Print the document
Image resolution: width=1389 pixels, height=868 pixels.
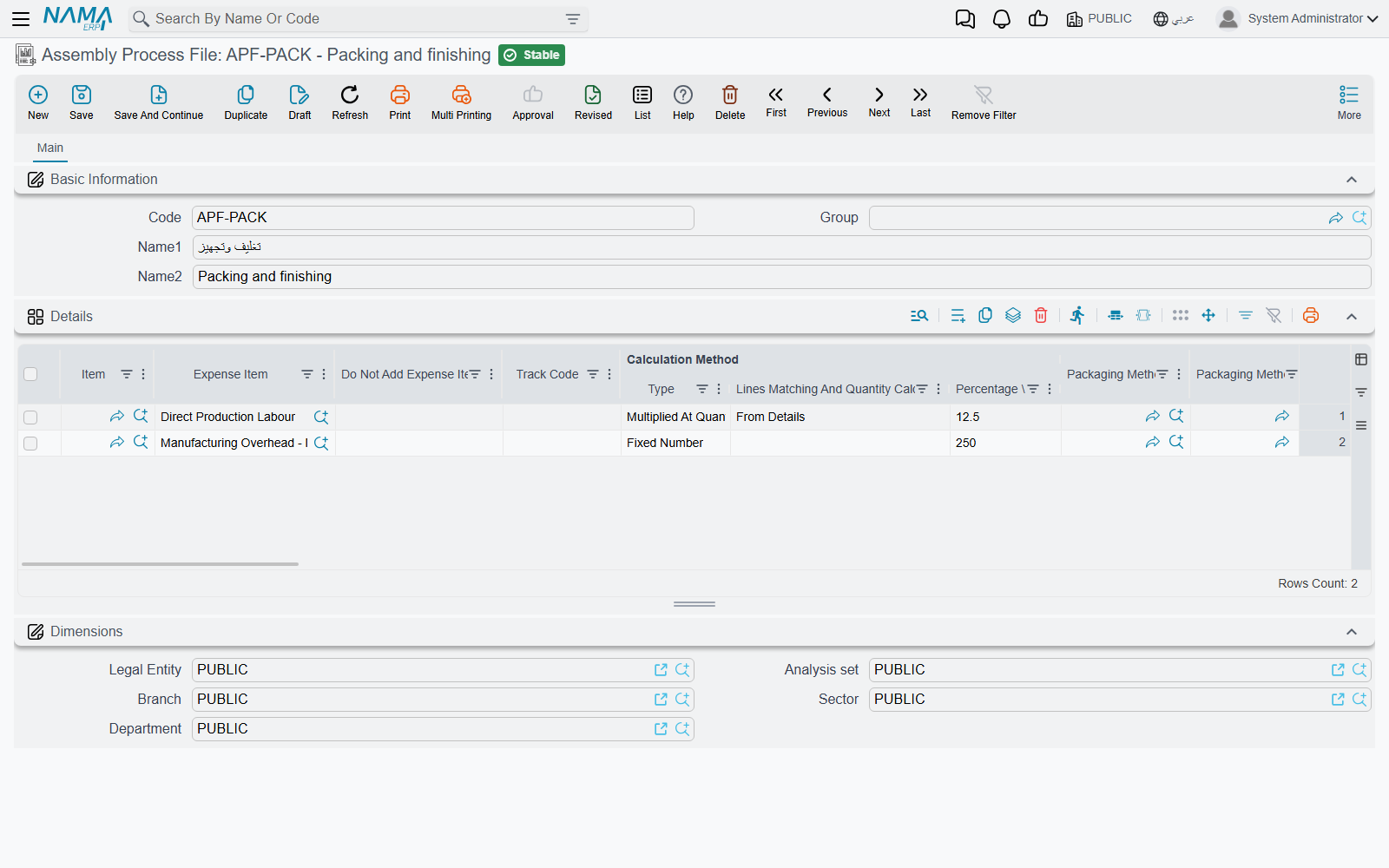pyautogui.click(x=400, y=102)
